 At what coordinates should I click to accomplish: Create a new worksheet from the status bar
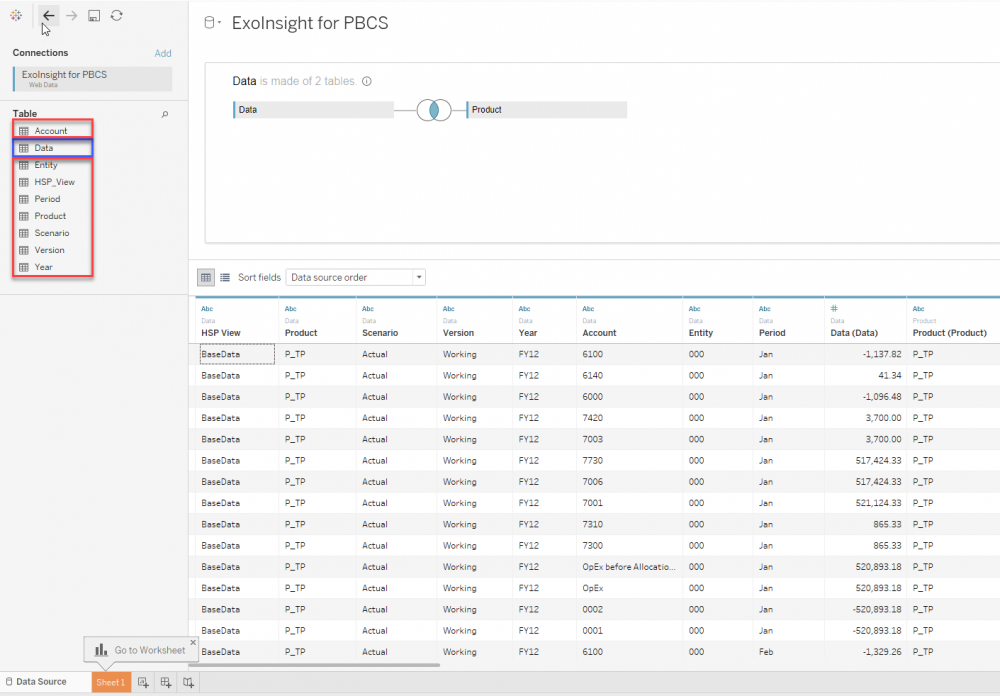[144, 681]
